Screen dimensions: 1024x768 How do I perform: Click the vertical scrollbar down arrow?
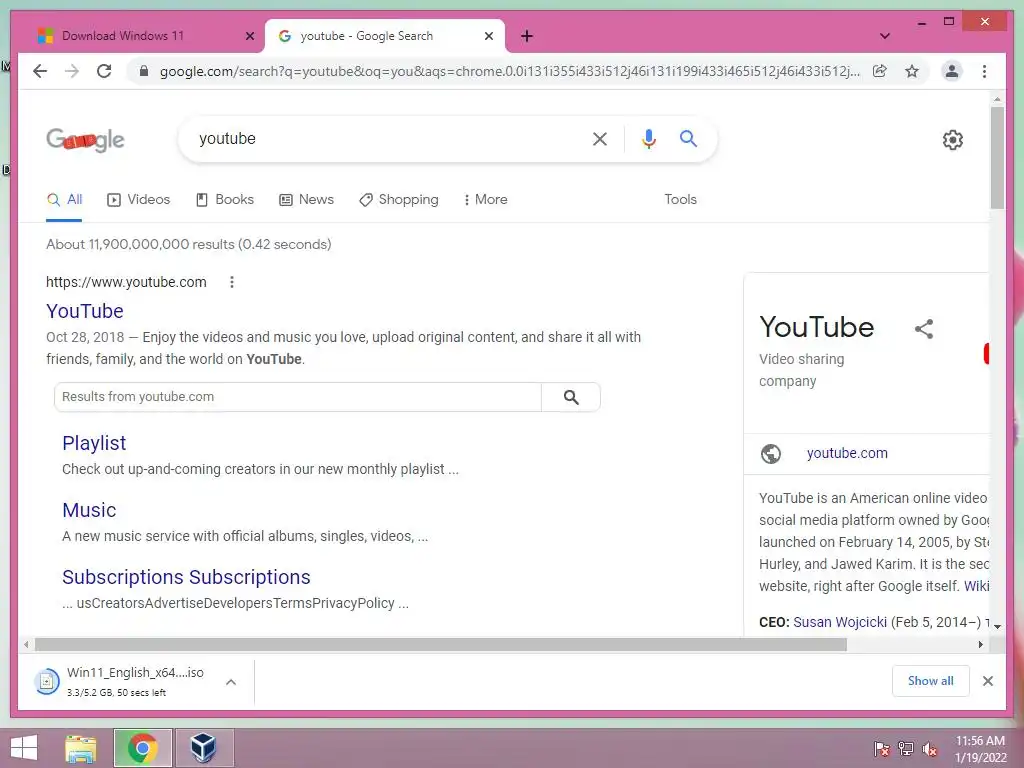point(997,626)
